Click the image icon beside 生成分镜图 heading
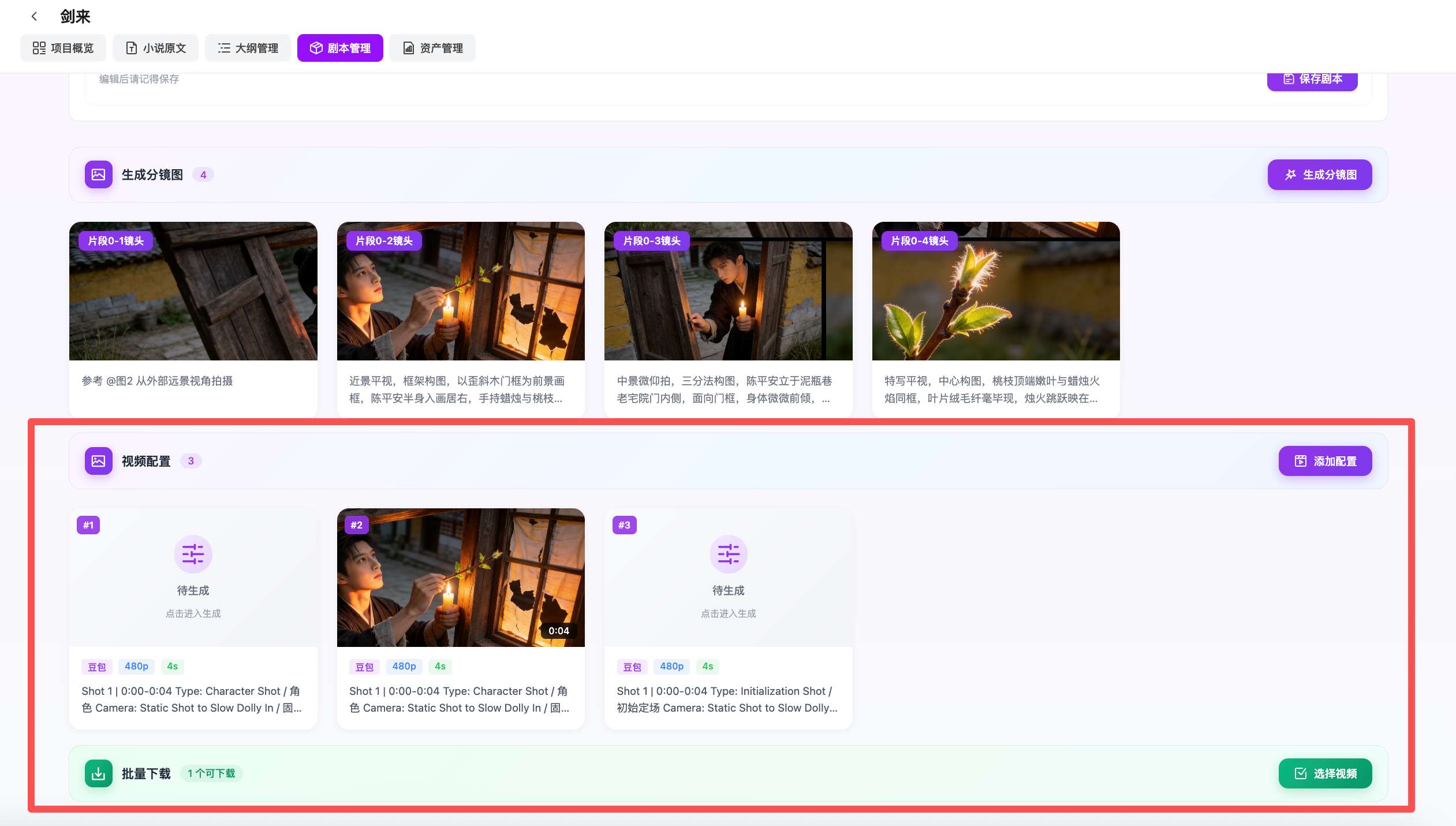This screenshot has height=826, width=1456. point(99,174)
